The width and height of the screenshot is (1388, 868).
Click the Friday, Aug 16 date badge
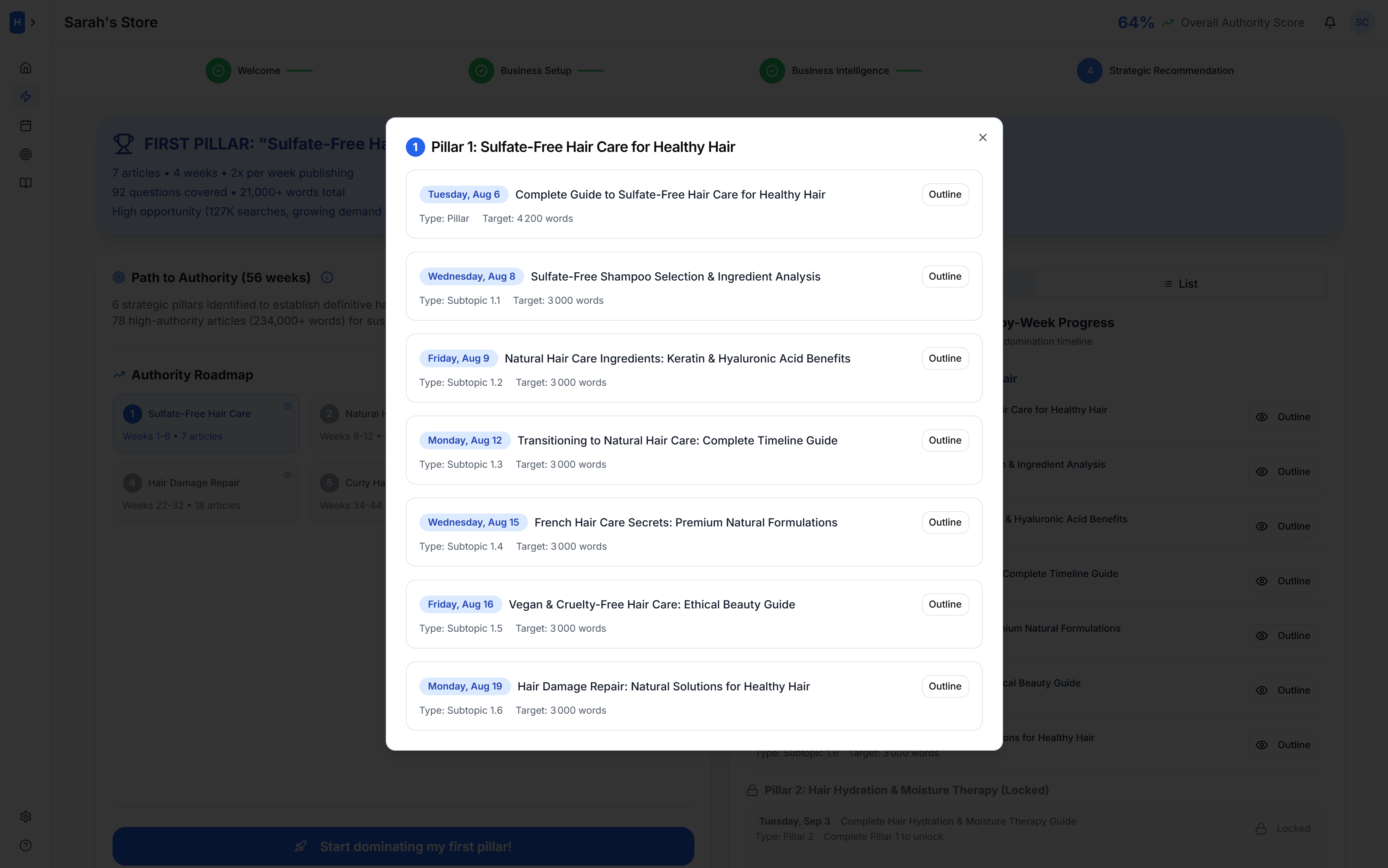tap(461, 604)
